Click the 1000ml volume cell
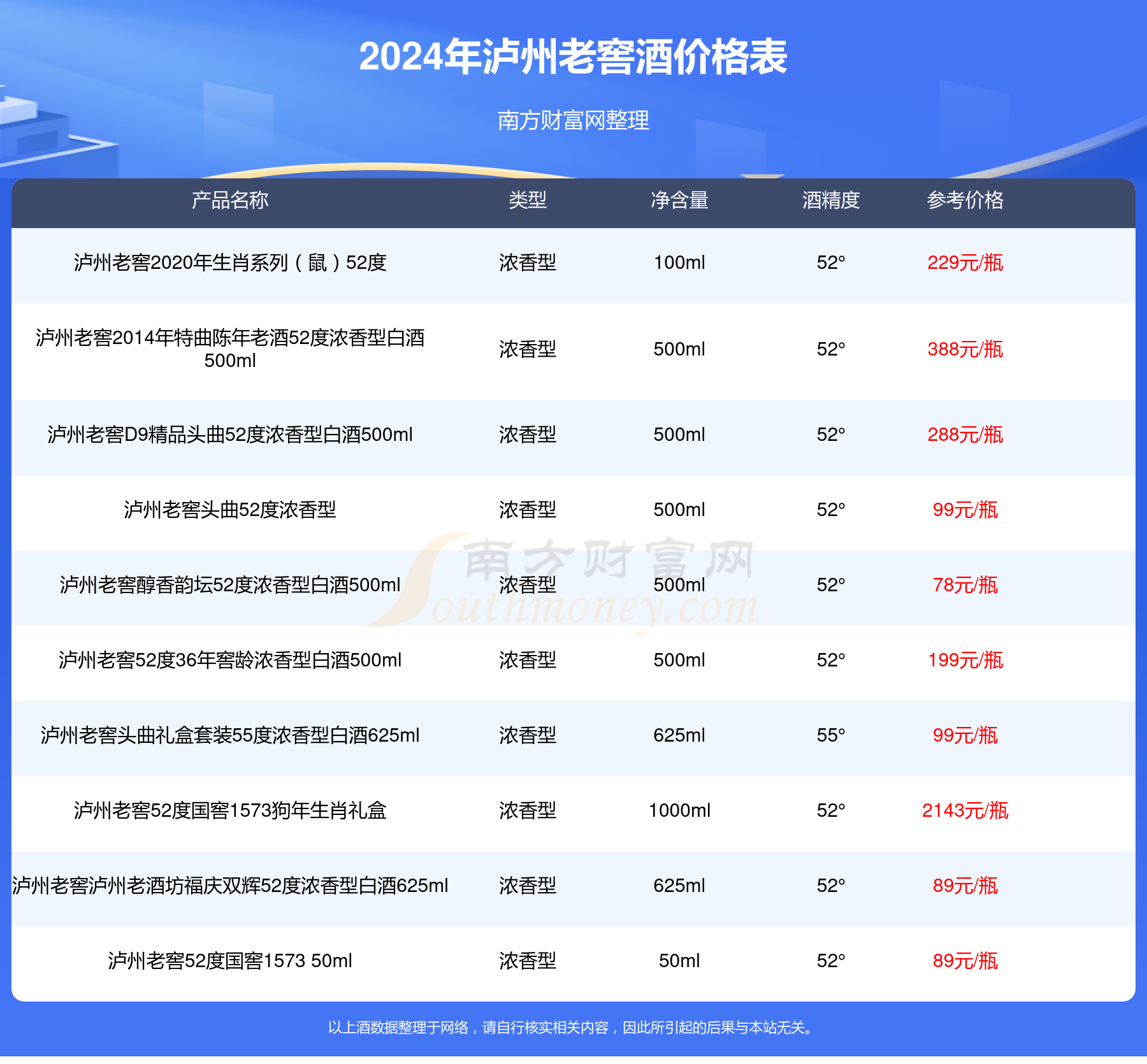This screenshot has height=1064, width=1147. (x=679, y=810)
